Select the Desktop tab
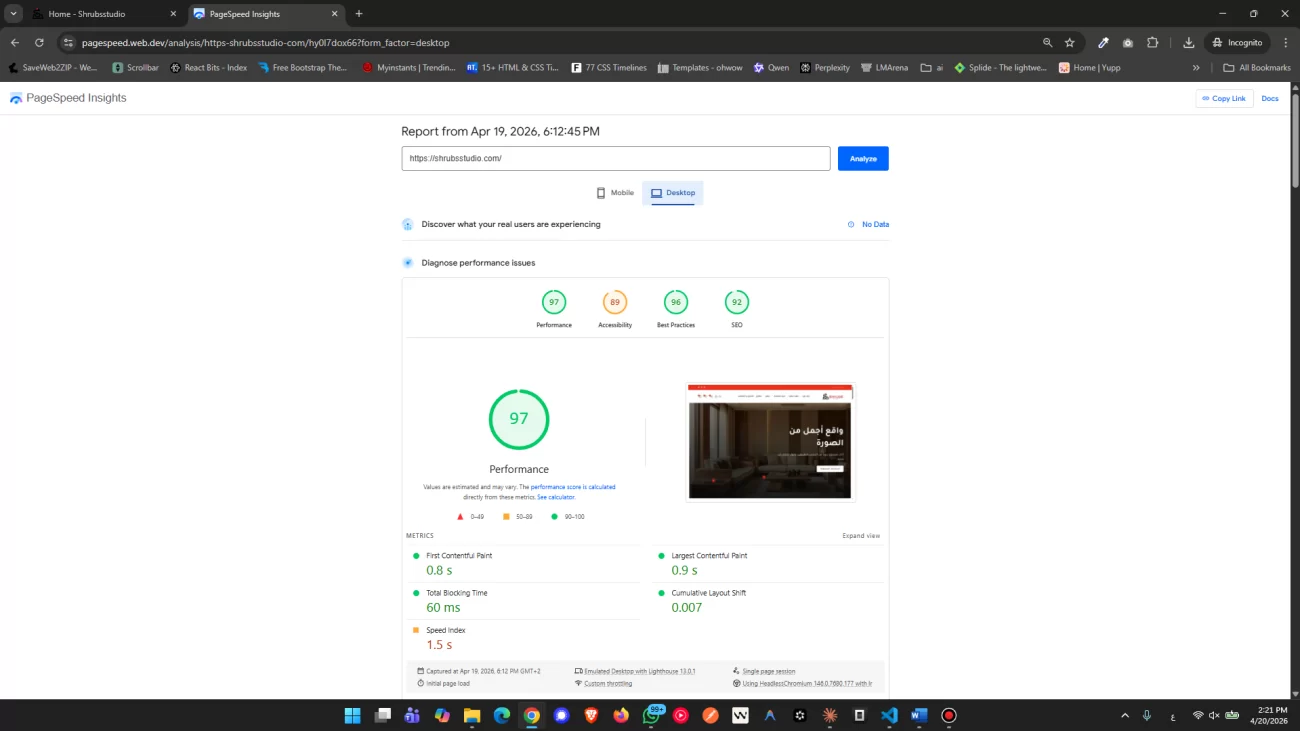This screenshot has width=1300, height=731. tap(673, 193)
